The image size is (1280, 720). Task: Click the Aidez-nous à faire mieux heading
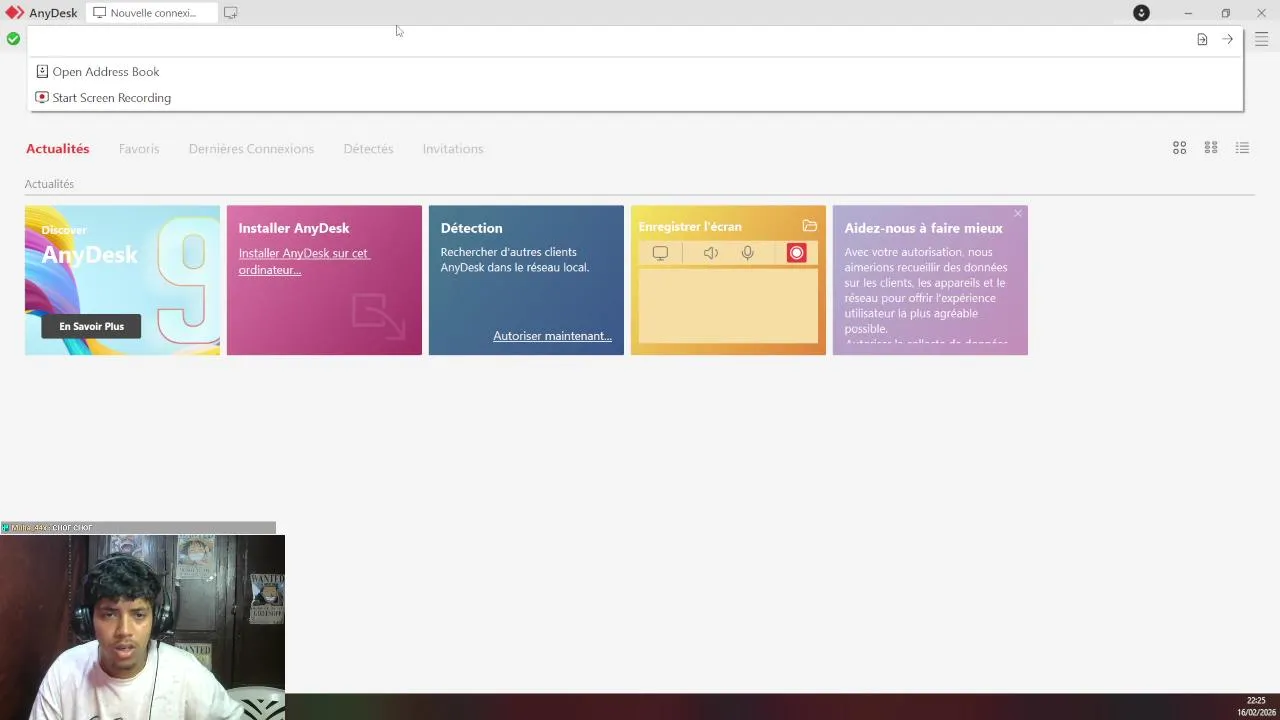tap(923, 228)
